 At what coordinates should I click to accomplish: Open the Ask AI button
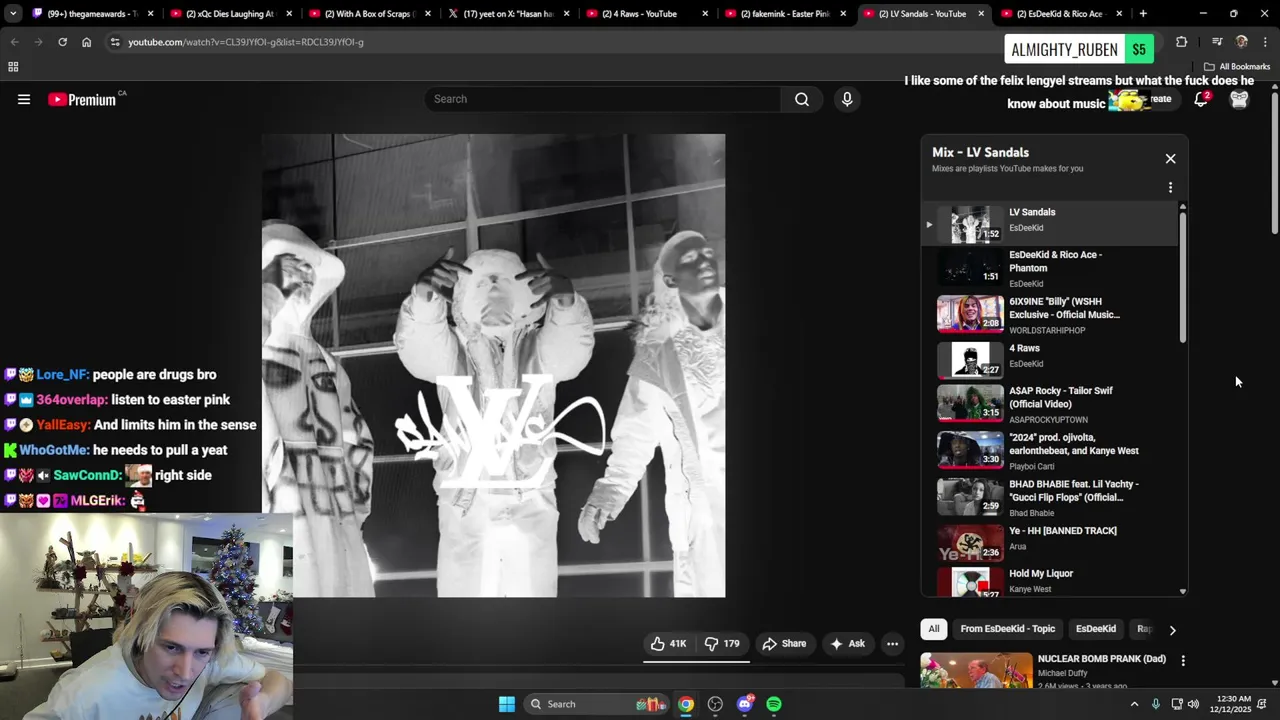pyautogui.click(x=847, y=644)
